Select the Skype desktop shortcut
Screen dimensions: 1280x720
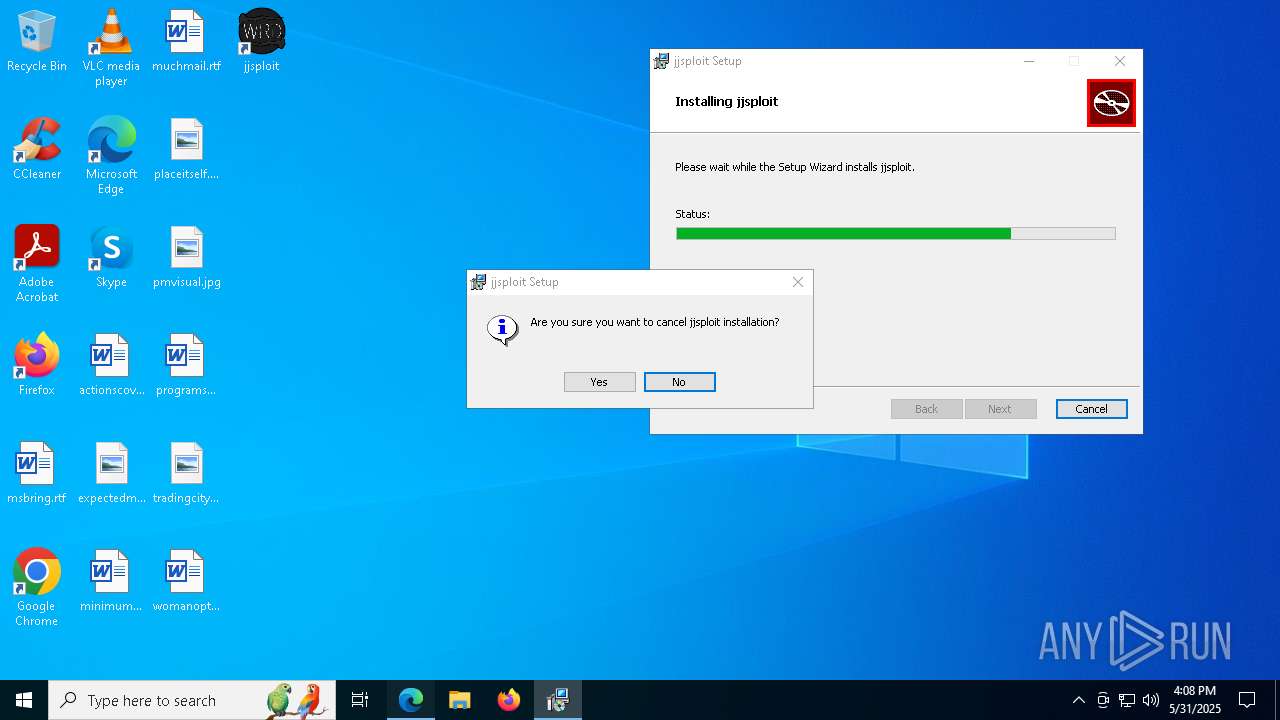[x=111, y=257]
